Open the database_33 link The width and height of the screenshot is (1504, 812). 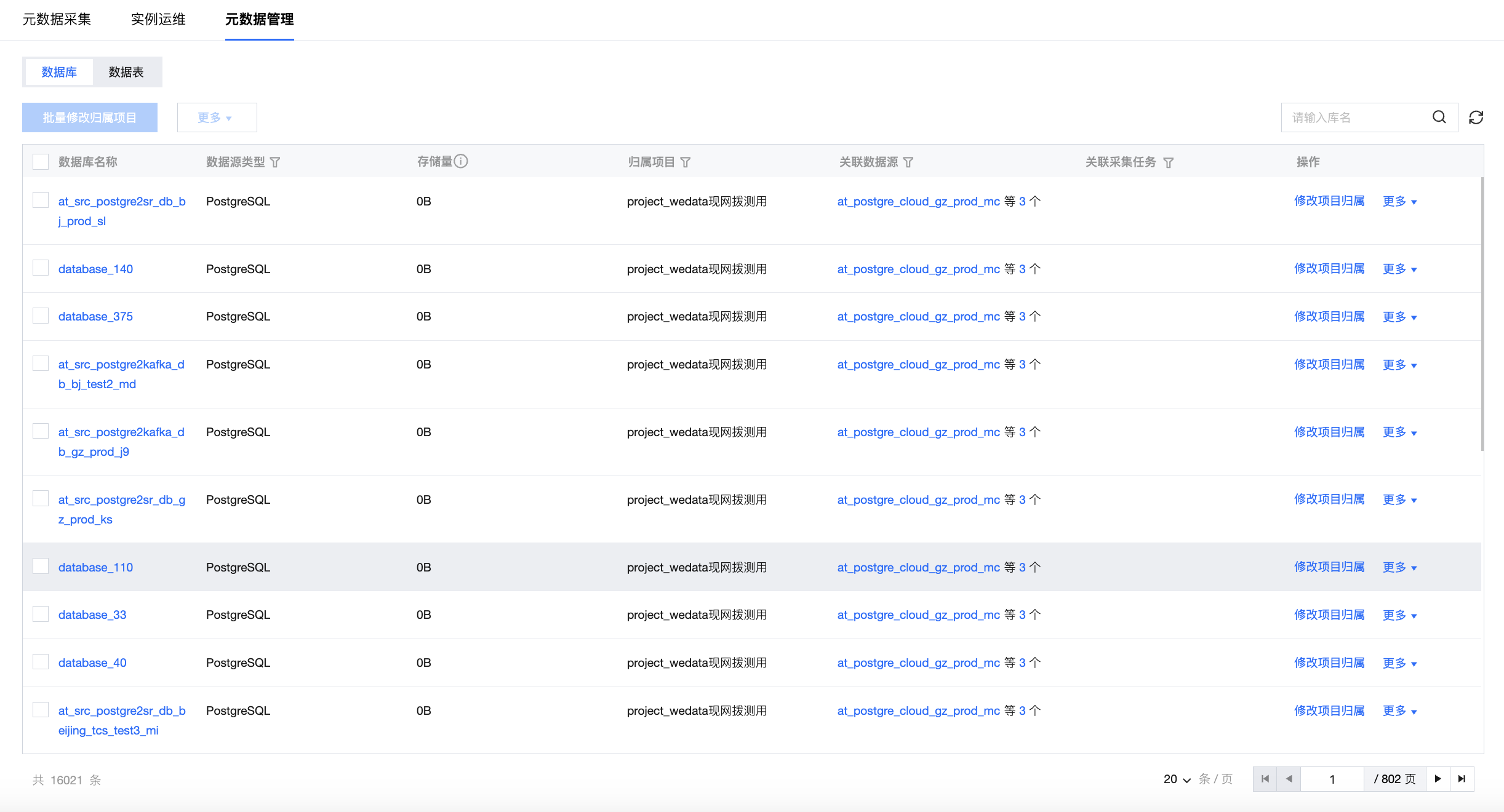[92, 615]
